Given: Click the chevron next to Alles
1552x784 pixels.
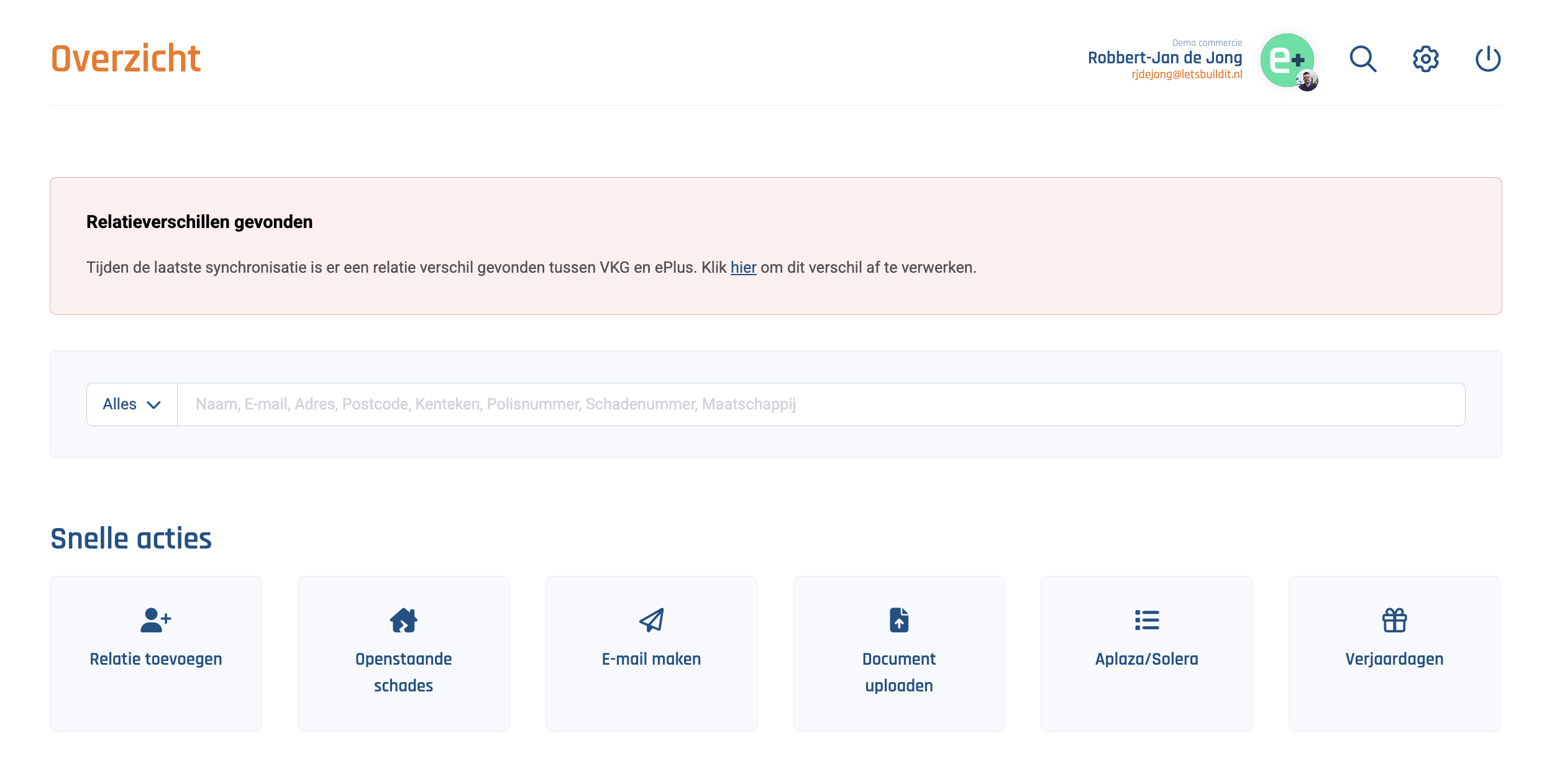Looking at the screenshot, I should [153, 405].
